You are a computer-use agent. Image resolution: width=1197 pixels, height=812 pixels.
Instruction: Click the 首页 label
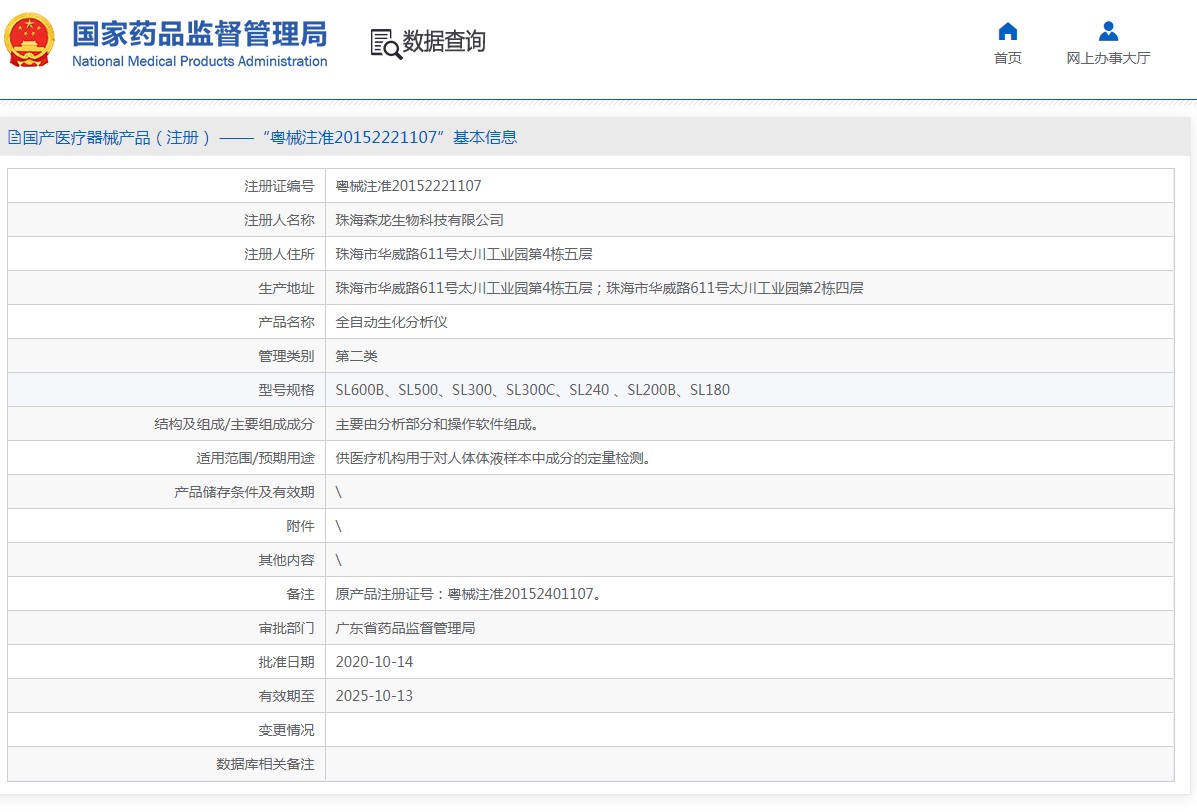[1008, 58]
